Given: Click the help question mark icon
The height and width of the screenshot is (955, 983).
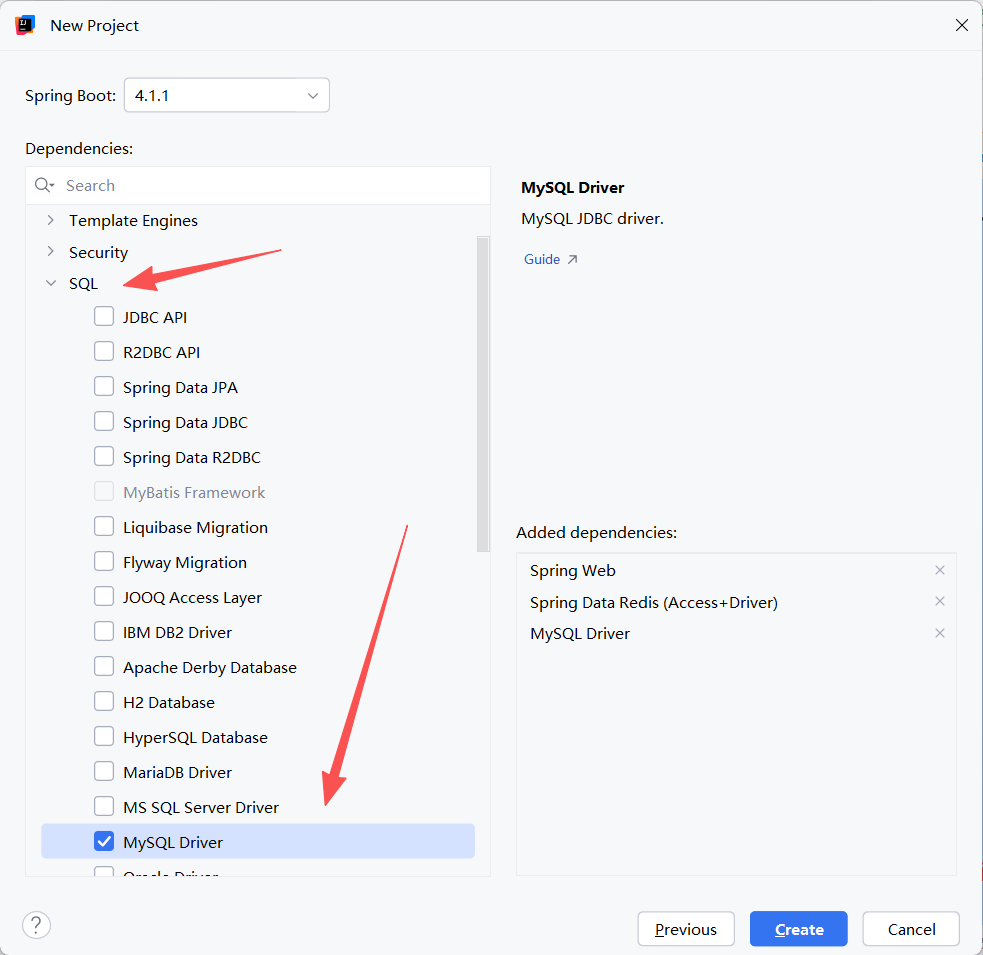Looking at the screenshot, I should coord(36,926).
